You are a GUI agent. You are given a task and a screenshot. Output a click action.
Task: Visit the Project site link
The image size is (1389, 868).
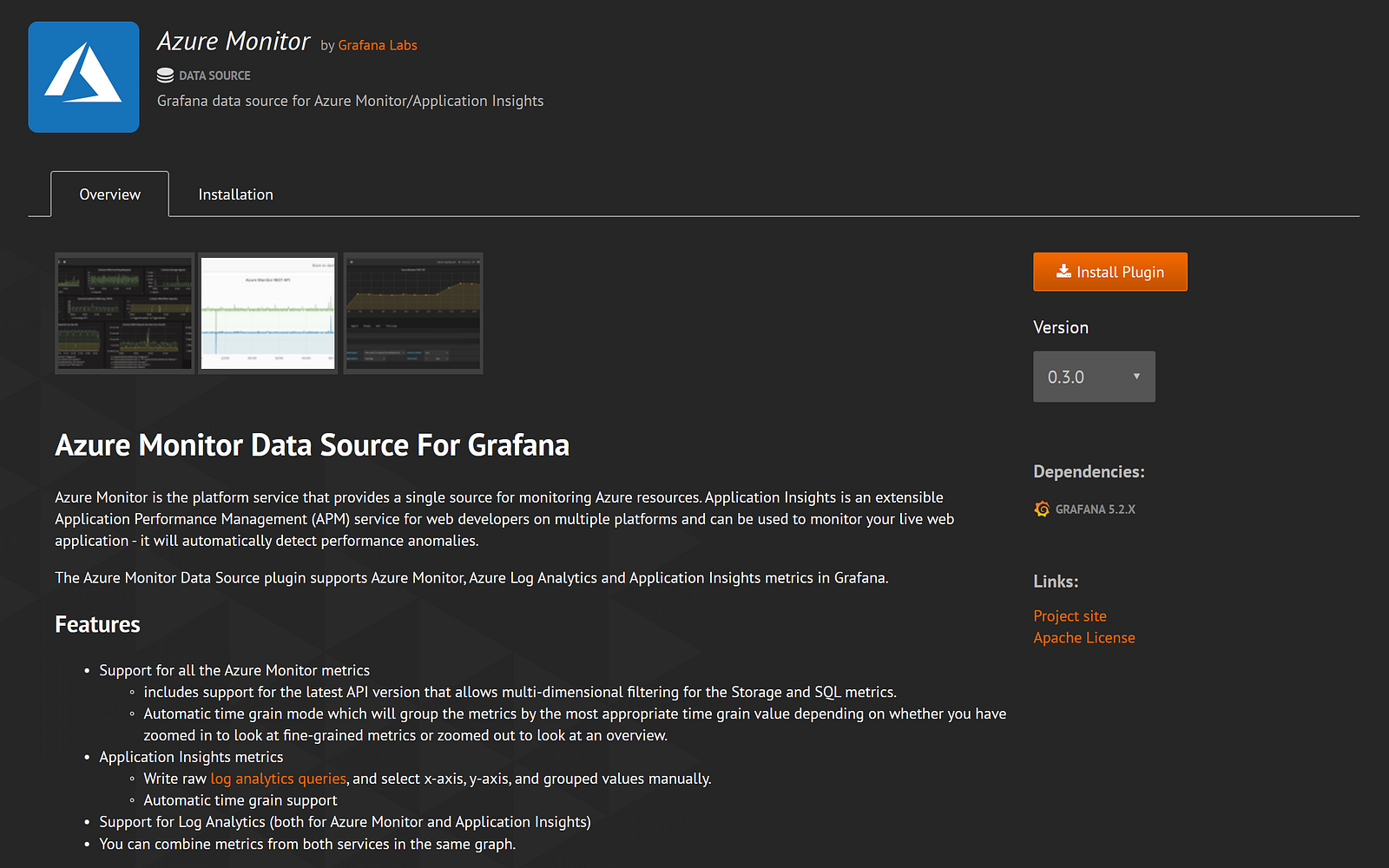[1070, 616]
